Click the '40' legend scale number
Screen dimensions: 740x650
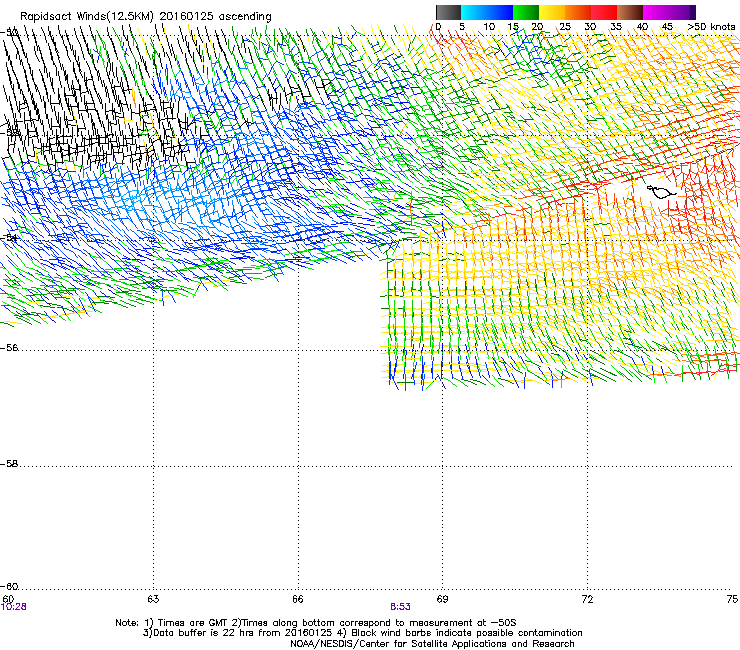[642, 27]
